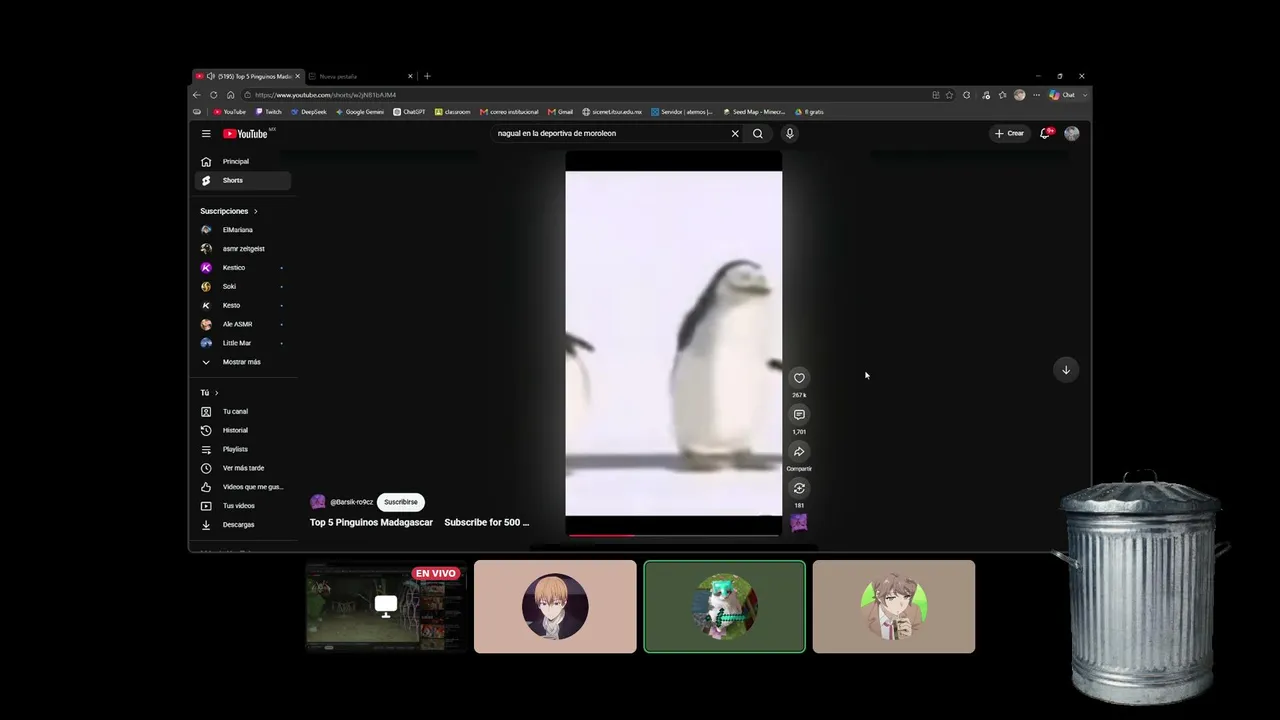The width and height of the screenshot is (1280, 720).
Task: Open the Soki subscription
Action: click(x=243, y=286)
